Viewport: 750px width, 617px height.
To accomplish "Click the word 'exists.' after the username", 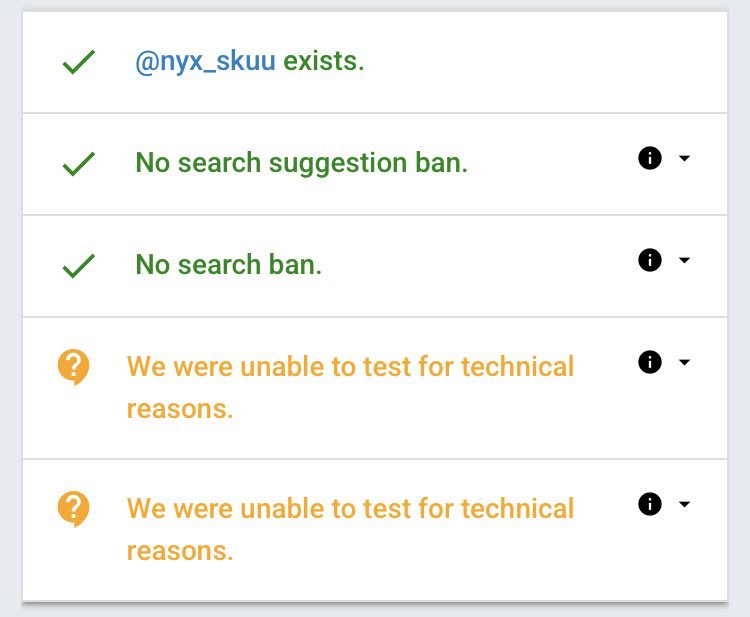I will tap(324, 62).
